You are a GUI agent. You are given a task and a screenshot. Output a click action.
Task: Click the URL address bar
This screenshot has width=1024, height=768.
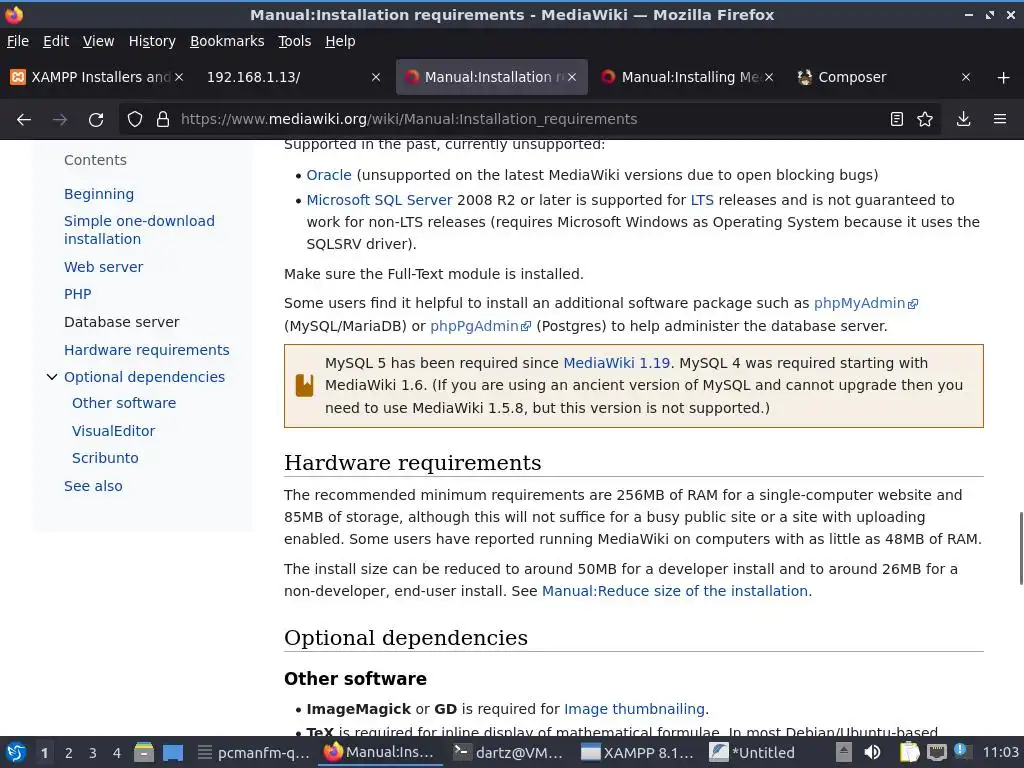point(529,120)
